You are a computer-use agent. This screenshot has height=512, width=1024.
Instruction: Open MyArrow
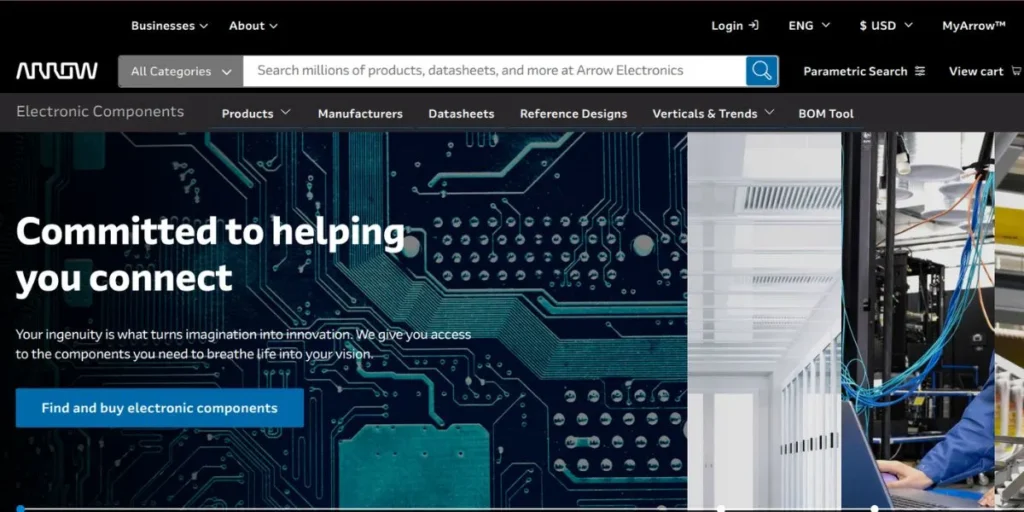(974, 26)
